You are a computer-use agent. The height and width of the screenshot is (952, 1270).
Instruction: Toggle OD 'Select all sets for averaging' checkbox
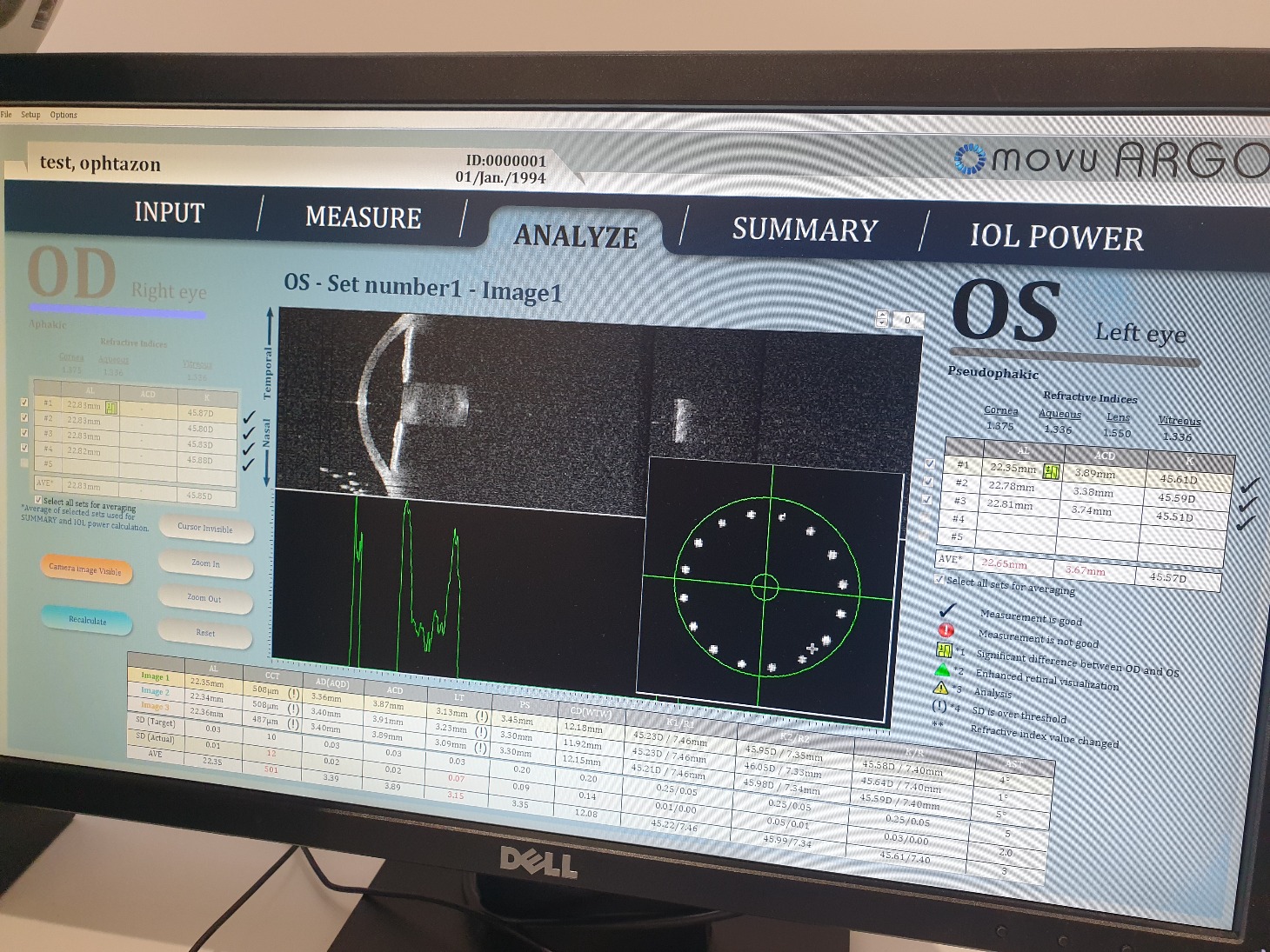coord(37,500)
